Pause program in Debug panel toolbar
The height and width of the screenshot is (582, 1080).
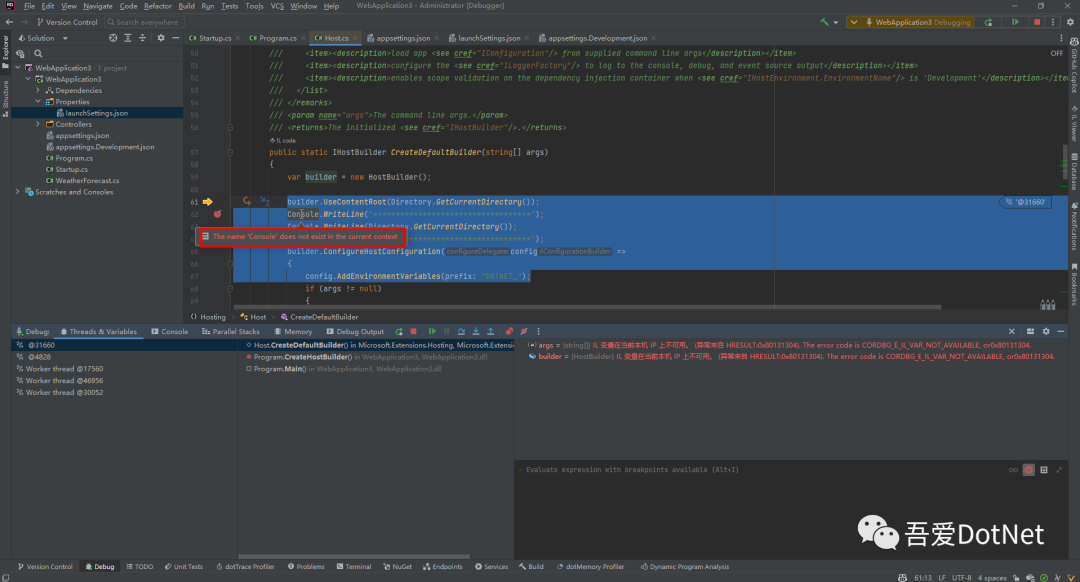(446, 331)
